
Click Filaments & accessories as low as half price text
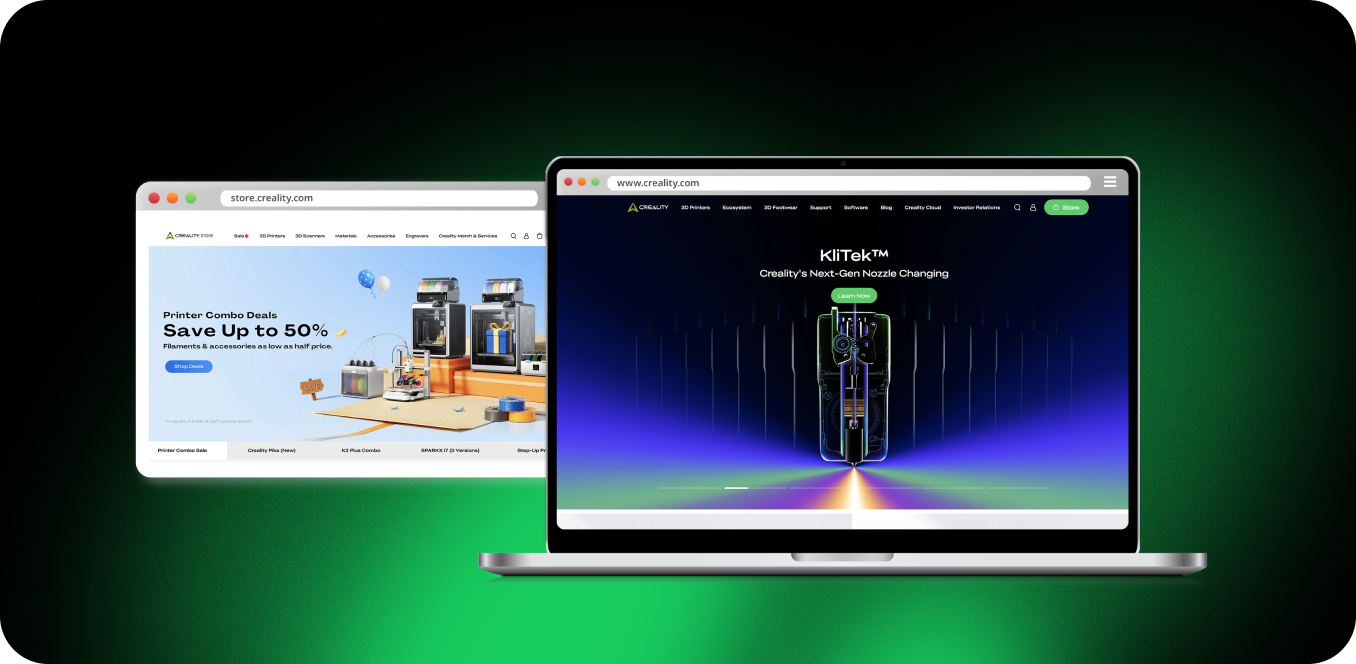(x=248, y=346)
